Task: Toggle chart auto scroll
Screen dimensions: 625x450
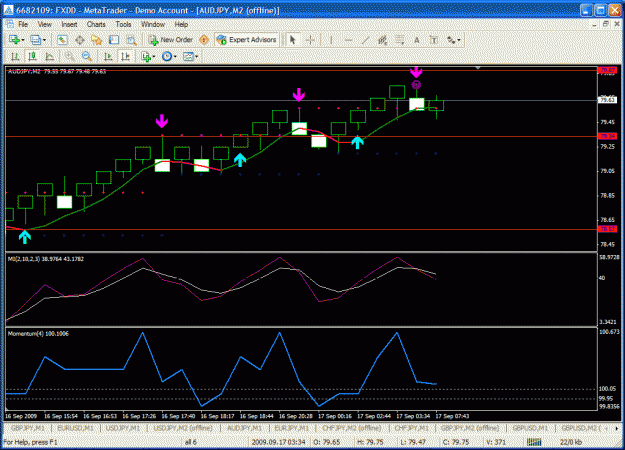Action: pyautogui.click(x=108, y=57)
